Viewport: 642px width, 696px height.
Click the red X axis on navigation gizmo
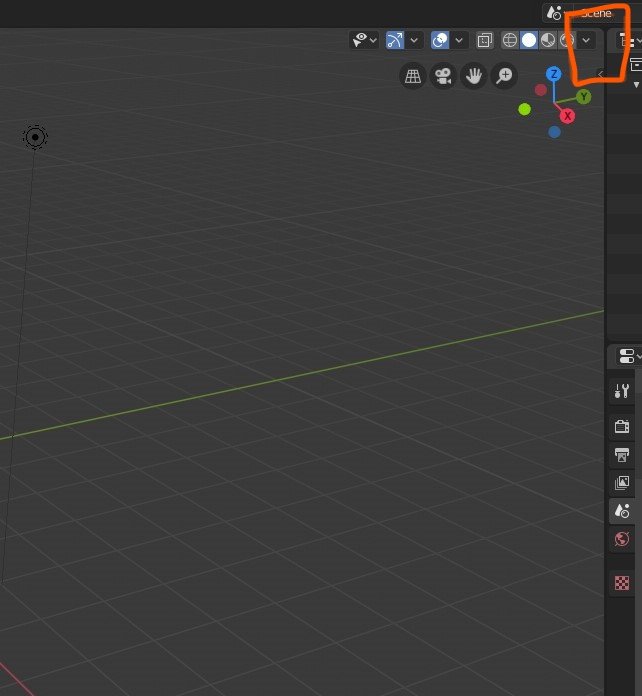click(x=567, y=116)
